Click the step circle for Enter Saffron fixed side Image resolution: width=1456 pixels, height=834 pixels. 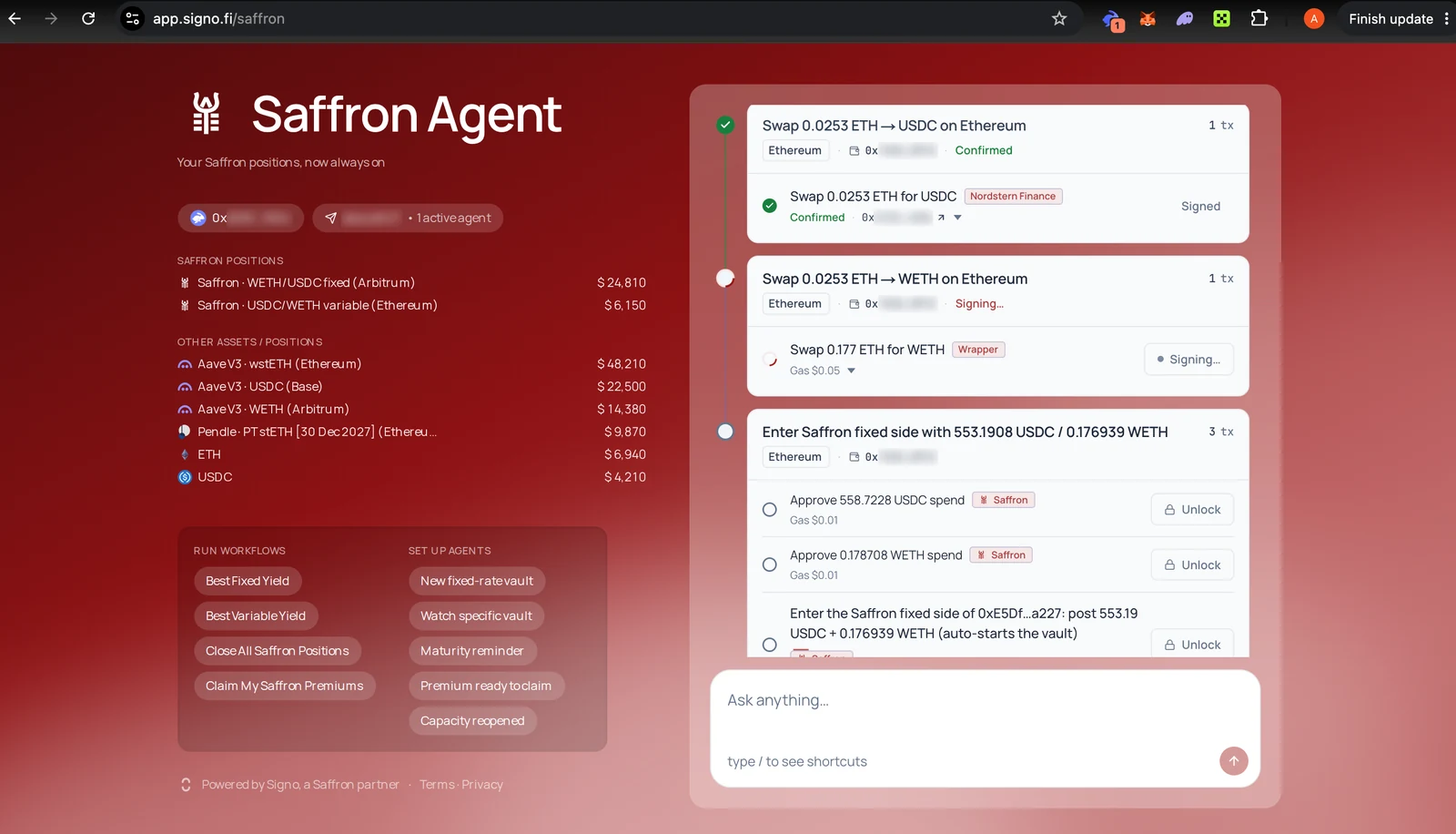(725, 432)
